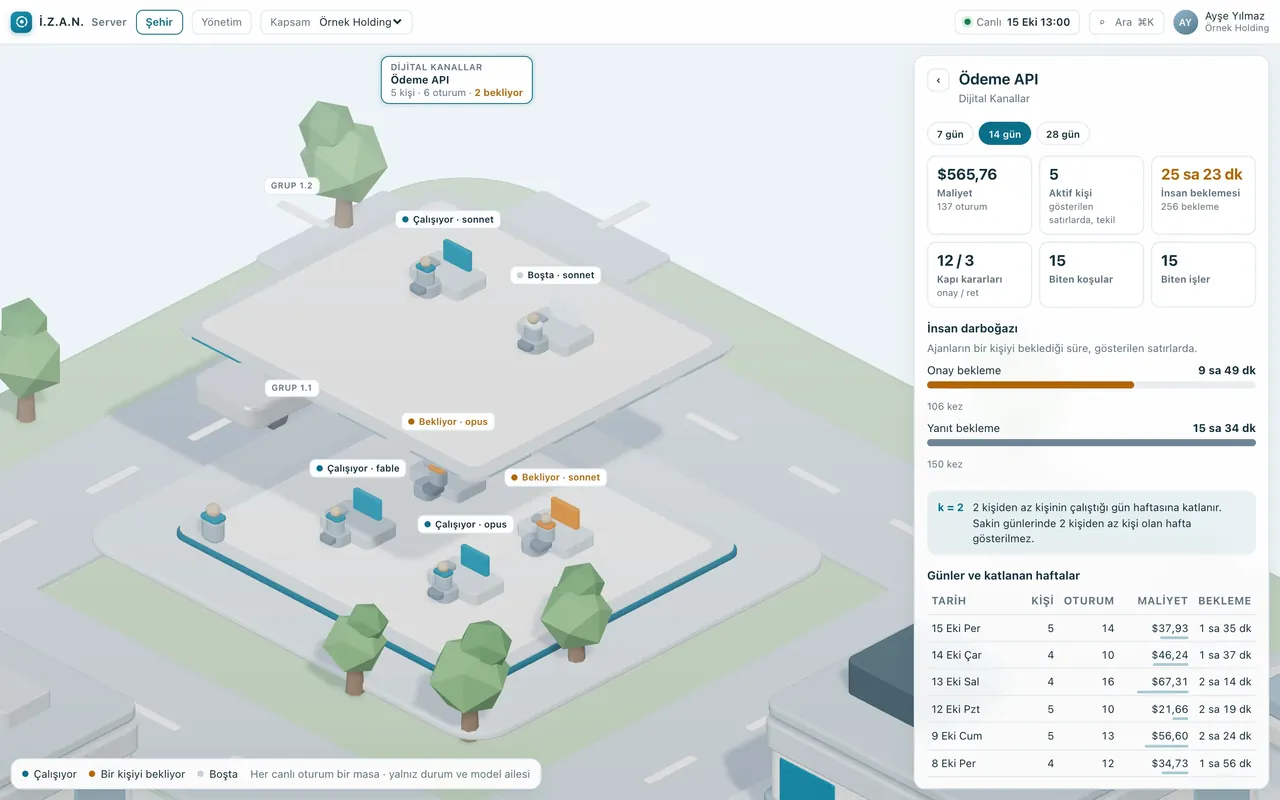Click the TARİH column header
The width and height of the screenshot is (1280, 800).
coord(949,601)
